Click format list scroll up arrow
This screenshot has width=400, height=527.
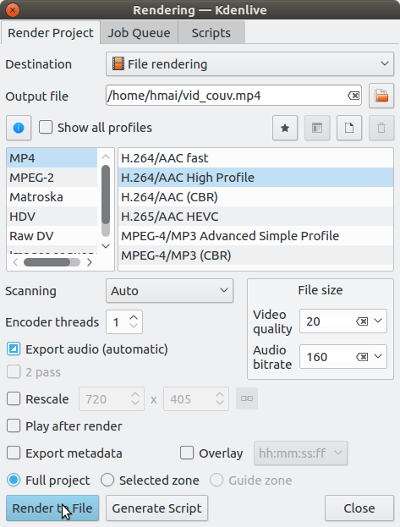point(106,157)
